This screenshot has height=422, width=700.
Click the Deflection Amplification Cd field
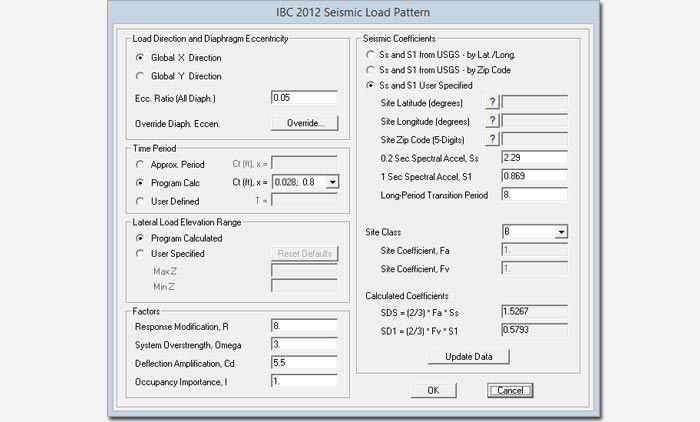point(304,363)
